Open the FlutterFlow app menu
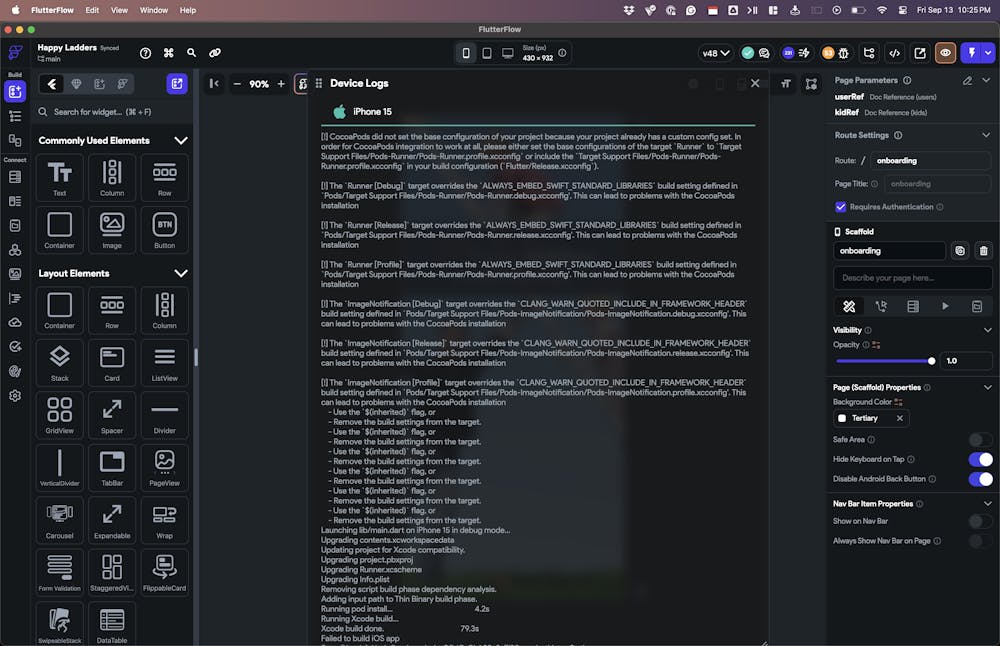 pyautogui.click(x=52, y=10)
